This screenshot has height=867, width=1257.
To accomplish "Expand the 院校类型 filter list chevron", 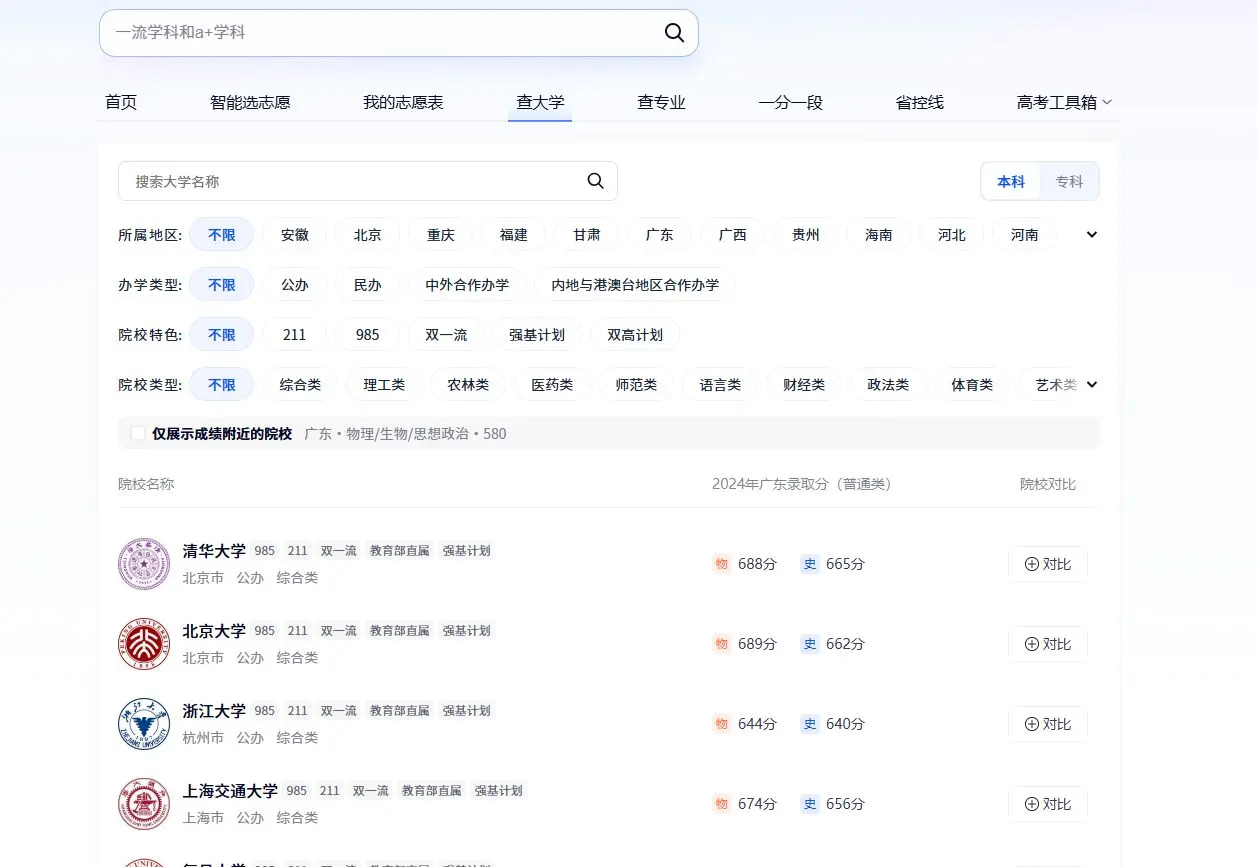I will [x=1092, y=385].
